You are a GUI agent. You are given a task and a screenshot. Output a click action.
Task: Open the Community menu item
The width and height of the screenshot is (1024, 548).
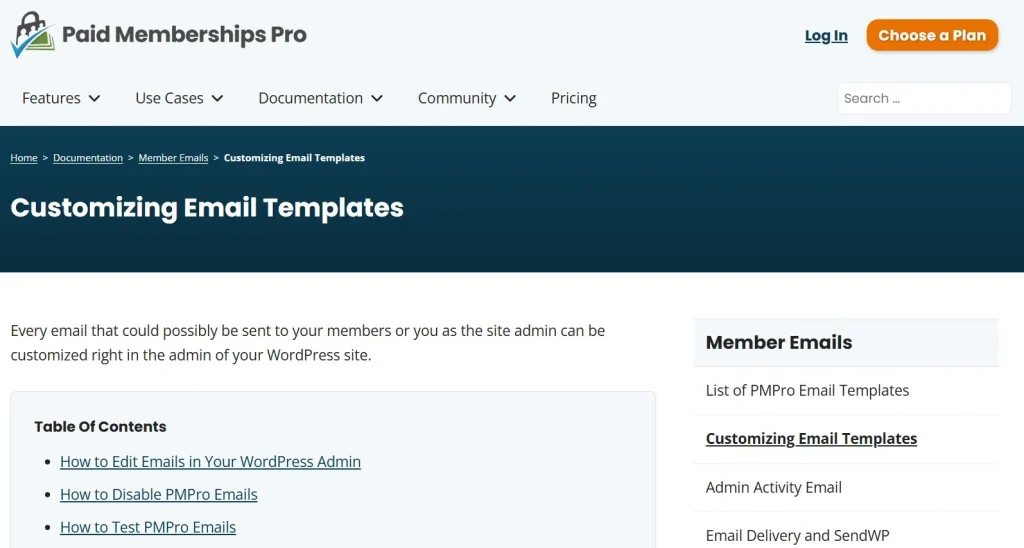pos(457,98)
